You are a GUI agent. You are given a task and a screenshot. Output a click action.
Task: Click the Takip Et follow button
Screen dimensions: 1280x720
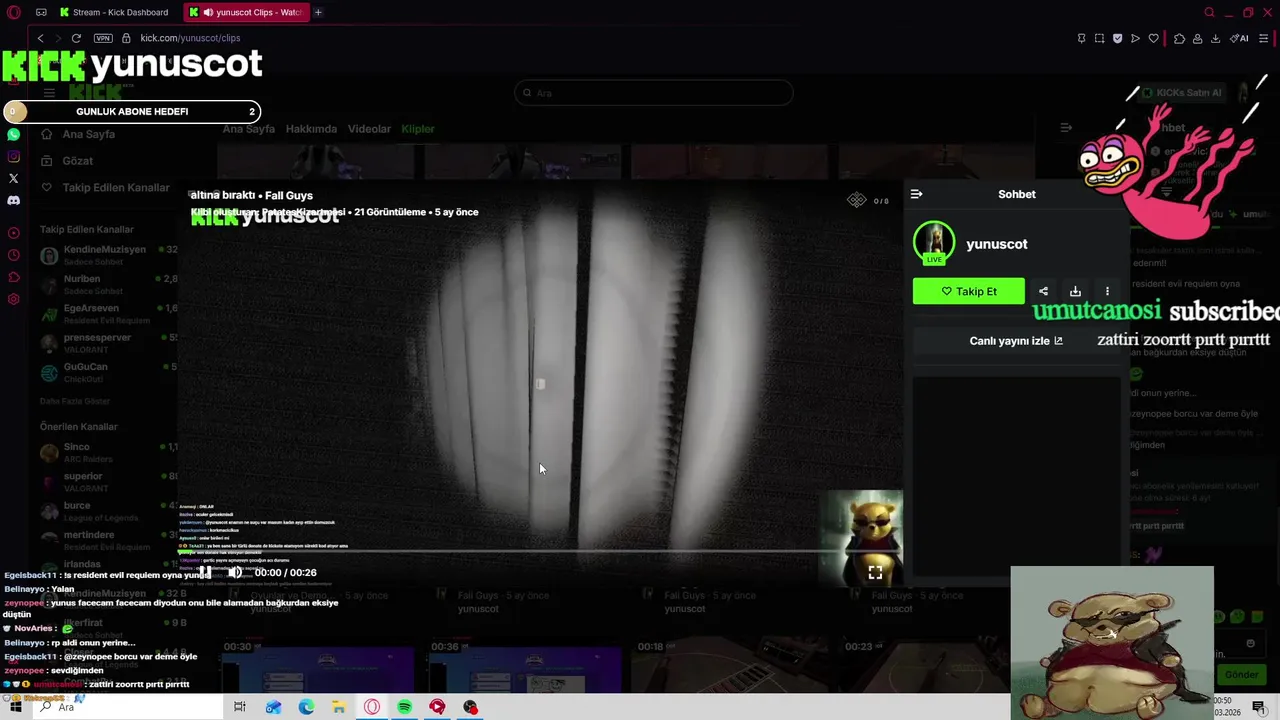click(x=968, y=291)
